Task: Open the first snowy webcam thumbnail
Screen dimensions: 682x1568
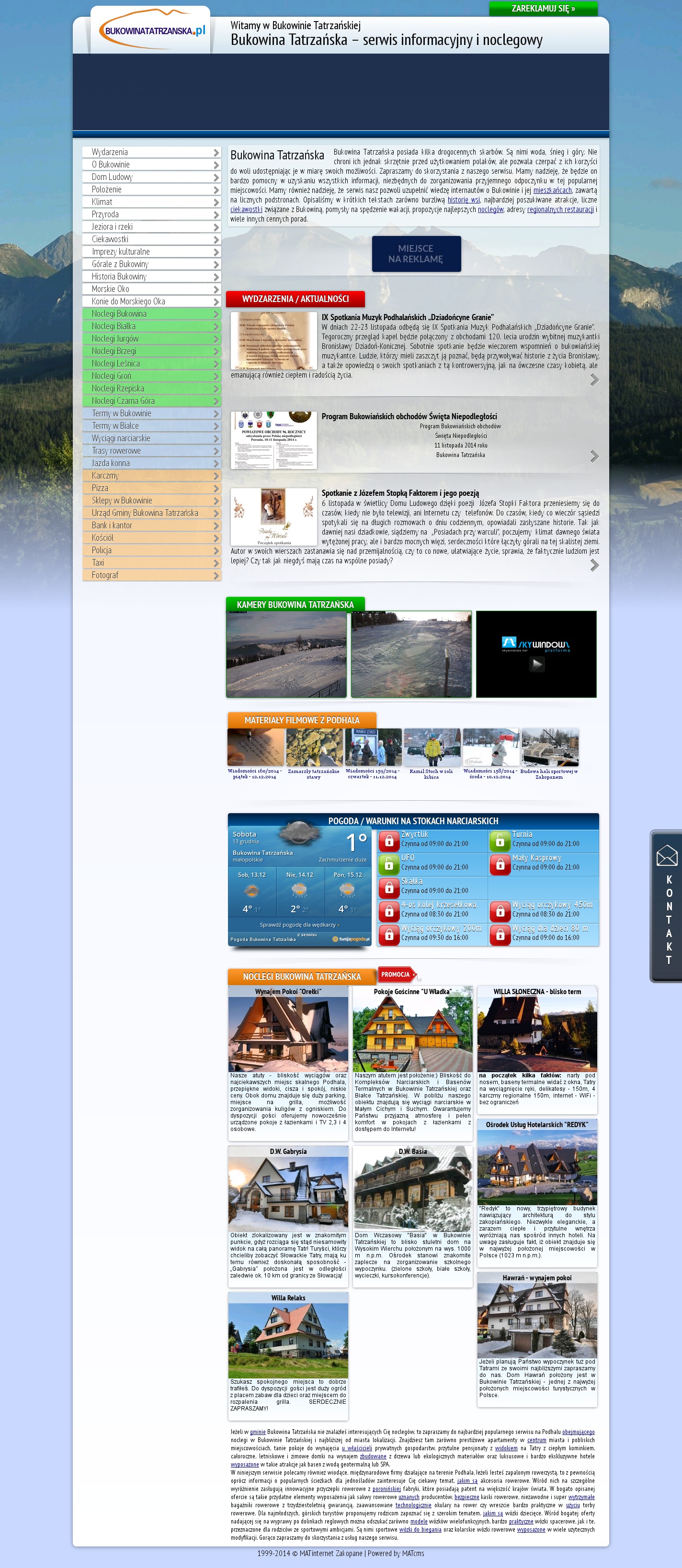Action: pyautogui.click(x=286, y=654)
